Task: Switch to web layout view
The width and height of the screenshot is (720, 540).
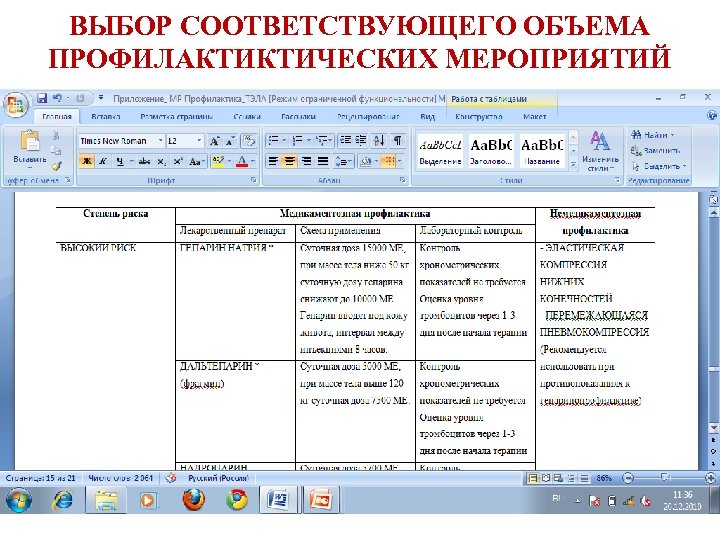Action: [x=558, y=478]
